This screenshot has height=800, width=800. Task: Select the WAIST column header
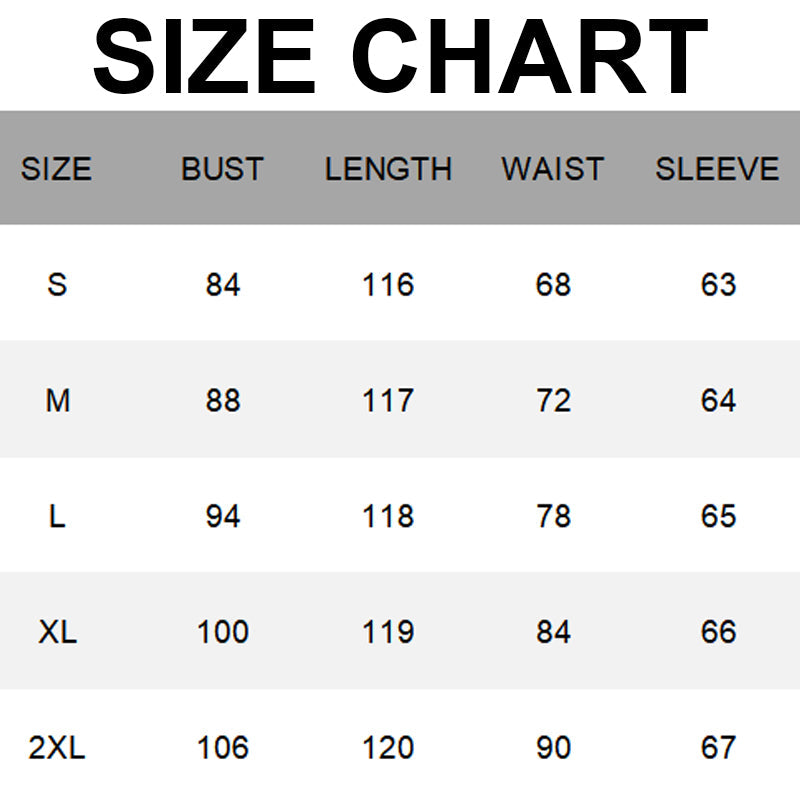(553, 169)
